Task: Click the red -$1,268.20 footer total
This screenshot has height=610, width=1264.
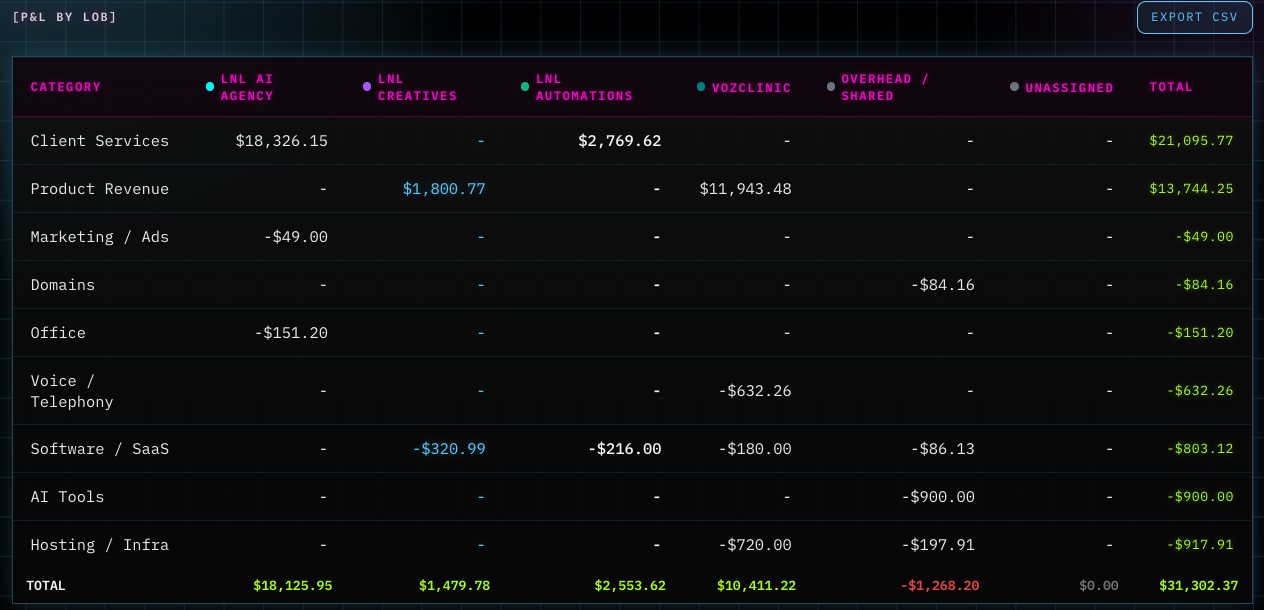Action: point(940,586)
